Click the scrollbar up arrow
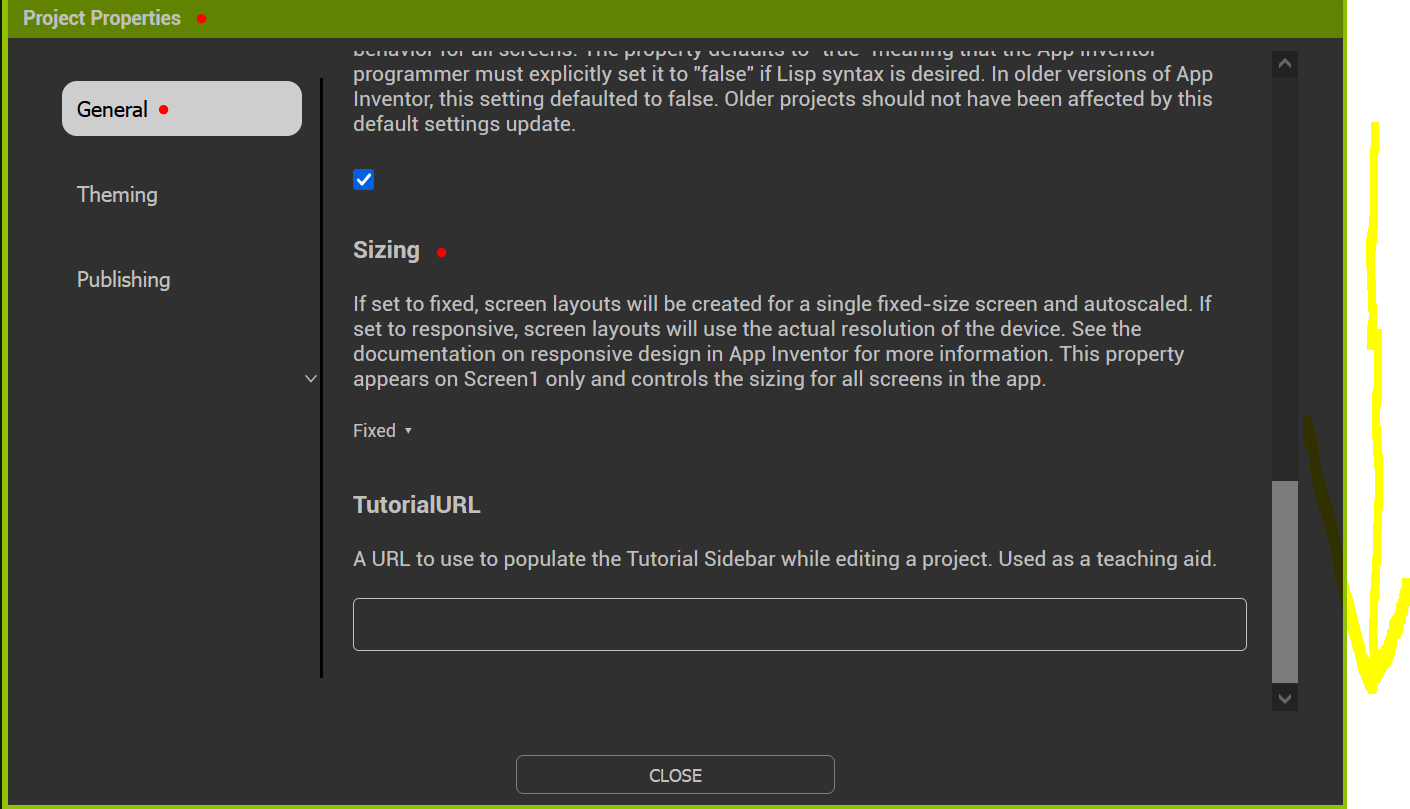Screen dimensions: 1410x809 [1284, 62]
